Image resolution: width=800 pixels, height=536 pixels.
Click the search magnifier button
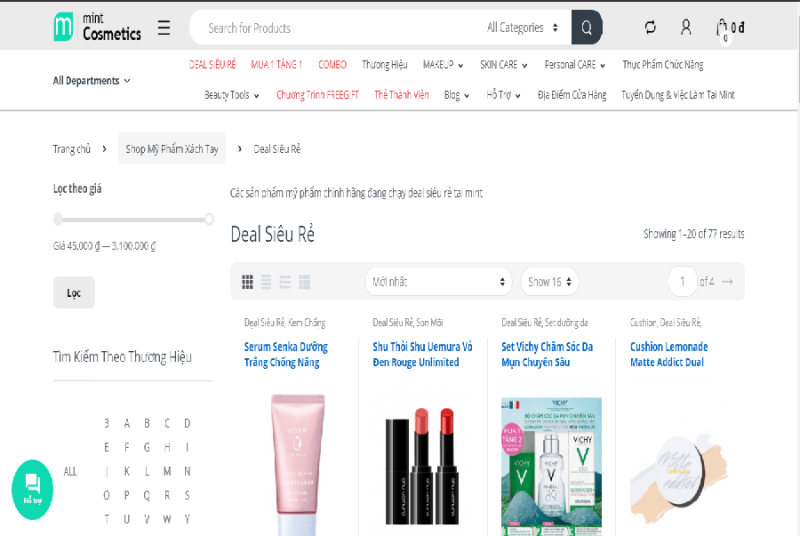tap(587, 28)
